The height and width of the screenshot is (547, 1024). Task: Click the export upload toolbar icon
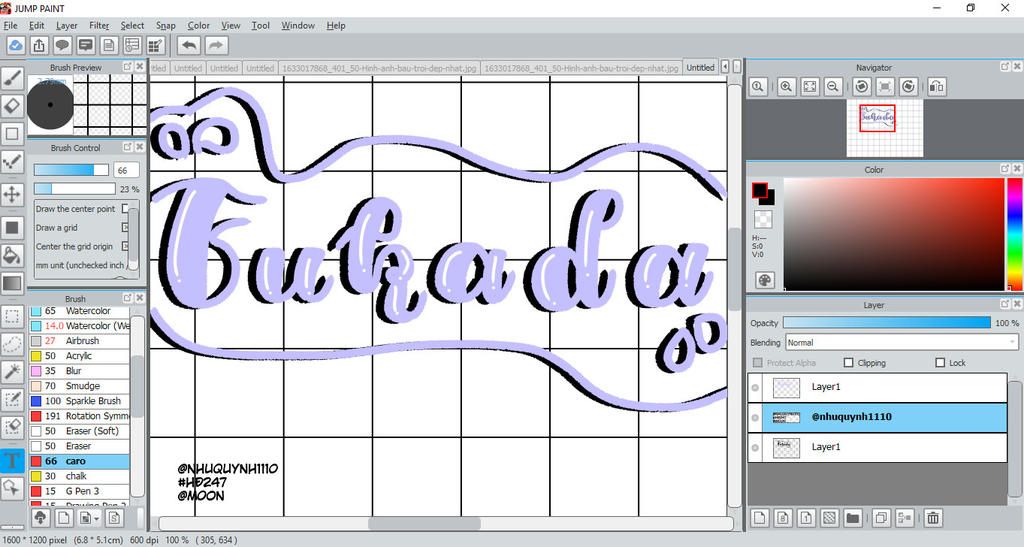39,45
